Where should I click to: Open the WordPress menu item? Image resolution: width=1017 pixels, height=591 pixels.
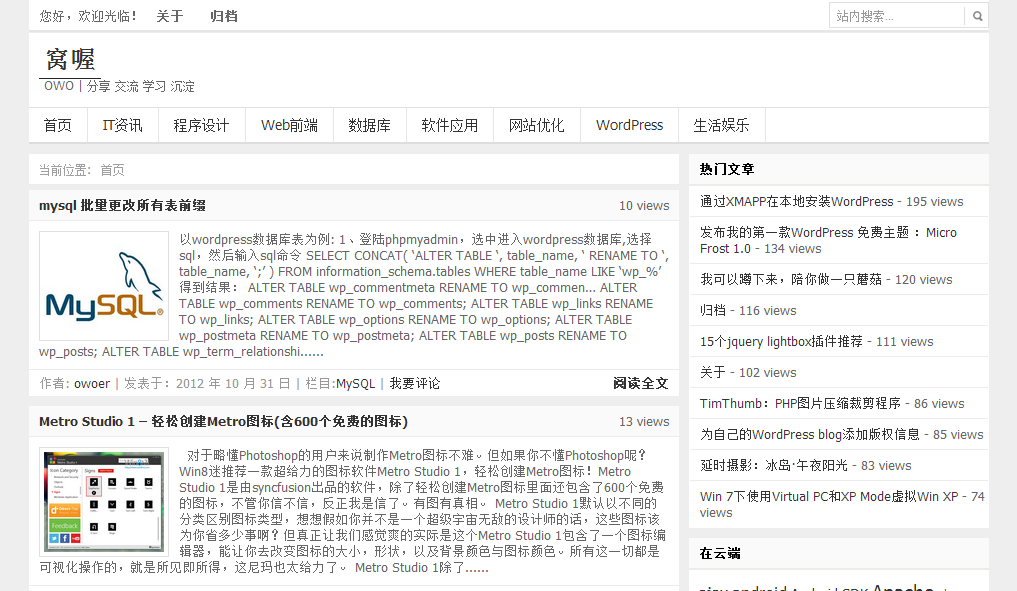pos(629,125)
